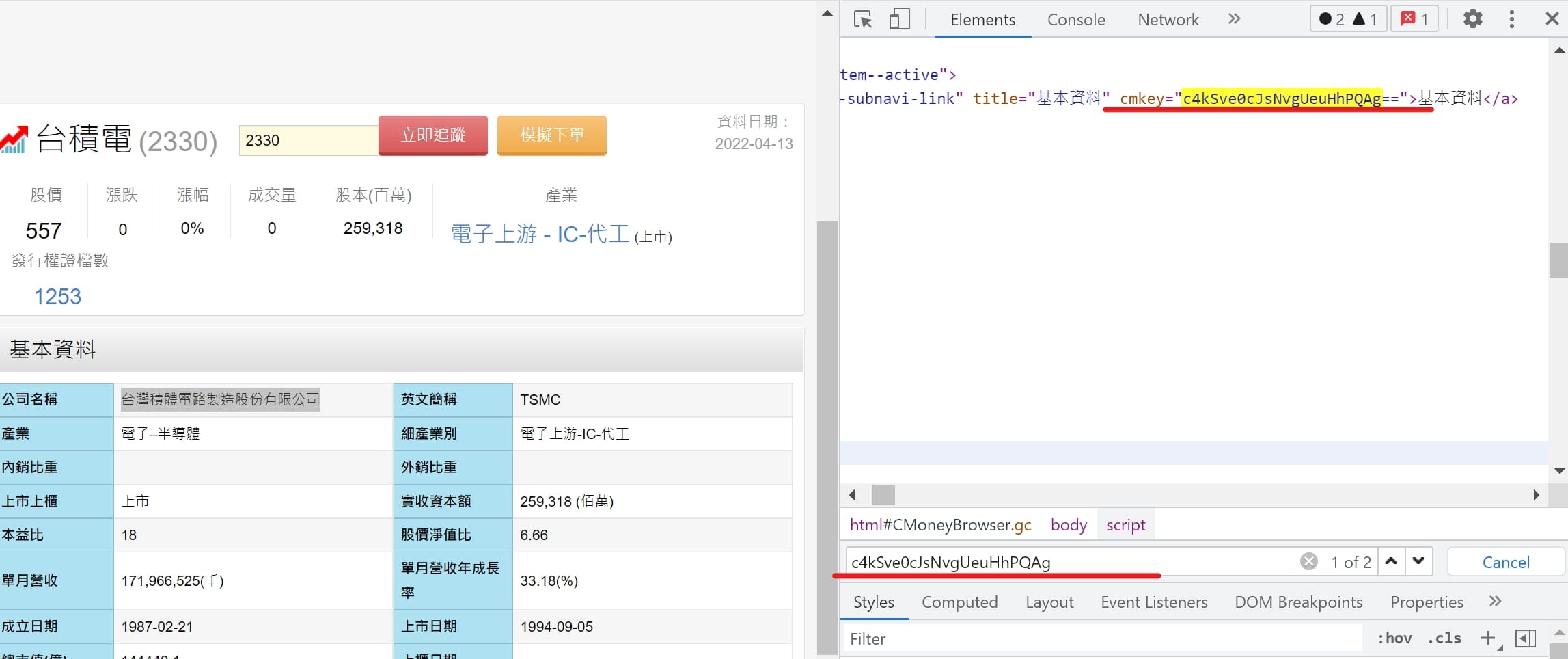The height and width of the screenshot is (659, 1568).
Task: Open the Event Listeners tab
Action: click(1154, 602)
